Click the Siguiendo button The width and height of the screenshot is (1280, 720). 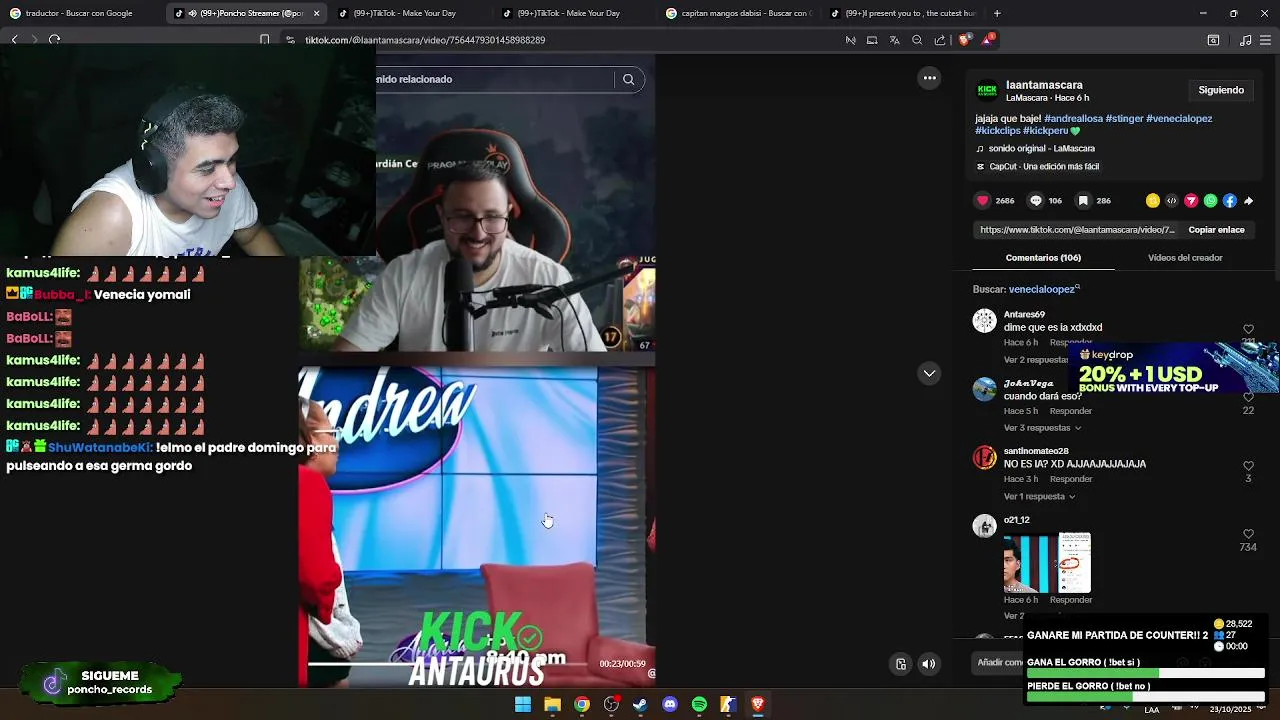coord(1221,90)
